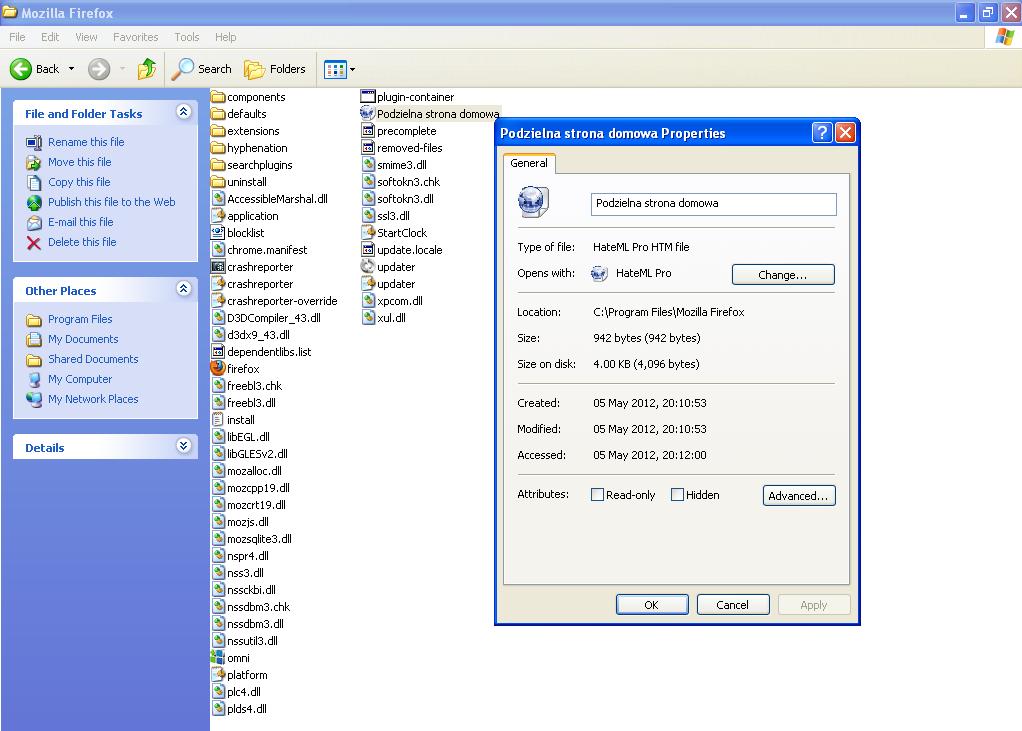Select the application file icon
This screenshot has height=731, width=1022.
(x=218, y=215)
